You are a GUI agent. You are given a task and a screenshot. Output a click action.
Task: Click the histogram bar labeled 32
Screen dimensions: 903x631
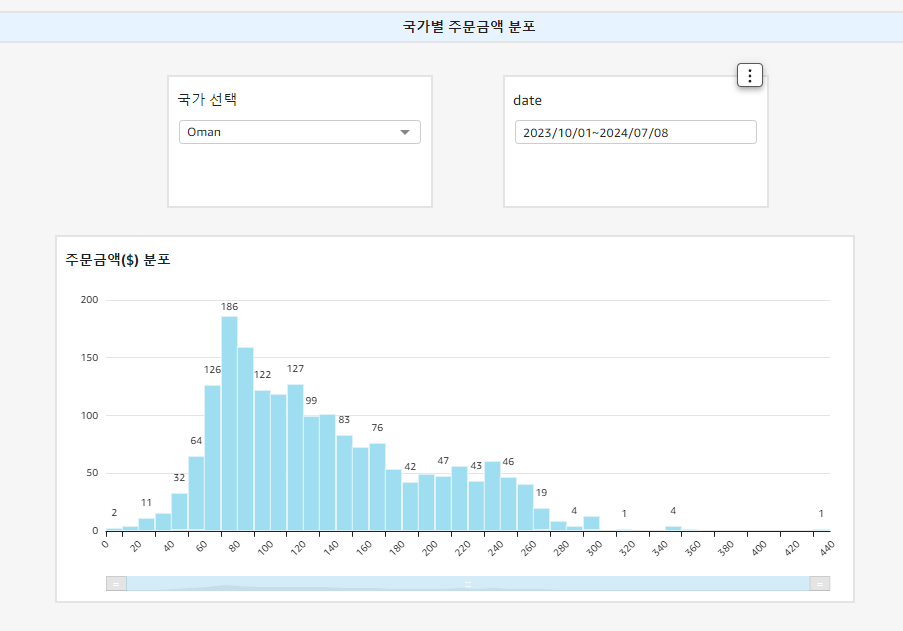pyautogui.click(x=179, y=512)
